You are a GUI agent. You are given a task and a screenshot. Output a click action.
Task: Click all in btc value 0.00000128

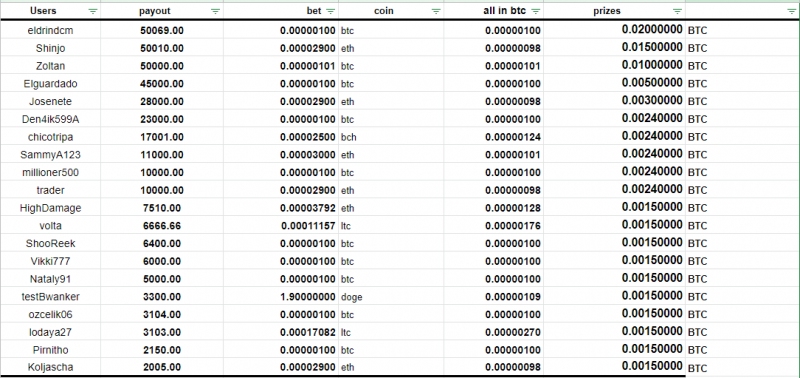click(x=513, y=208)
